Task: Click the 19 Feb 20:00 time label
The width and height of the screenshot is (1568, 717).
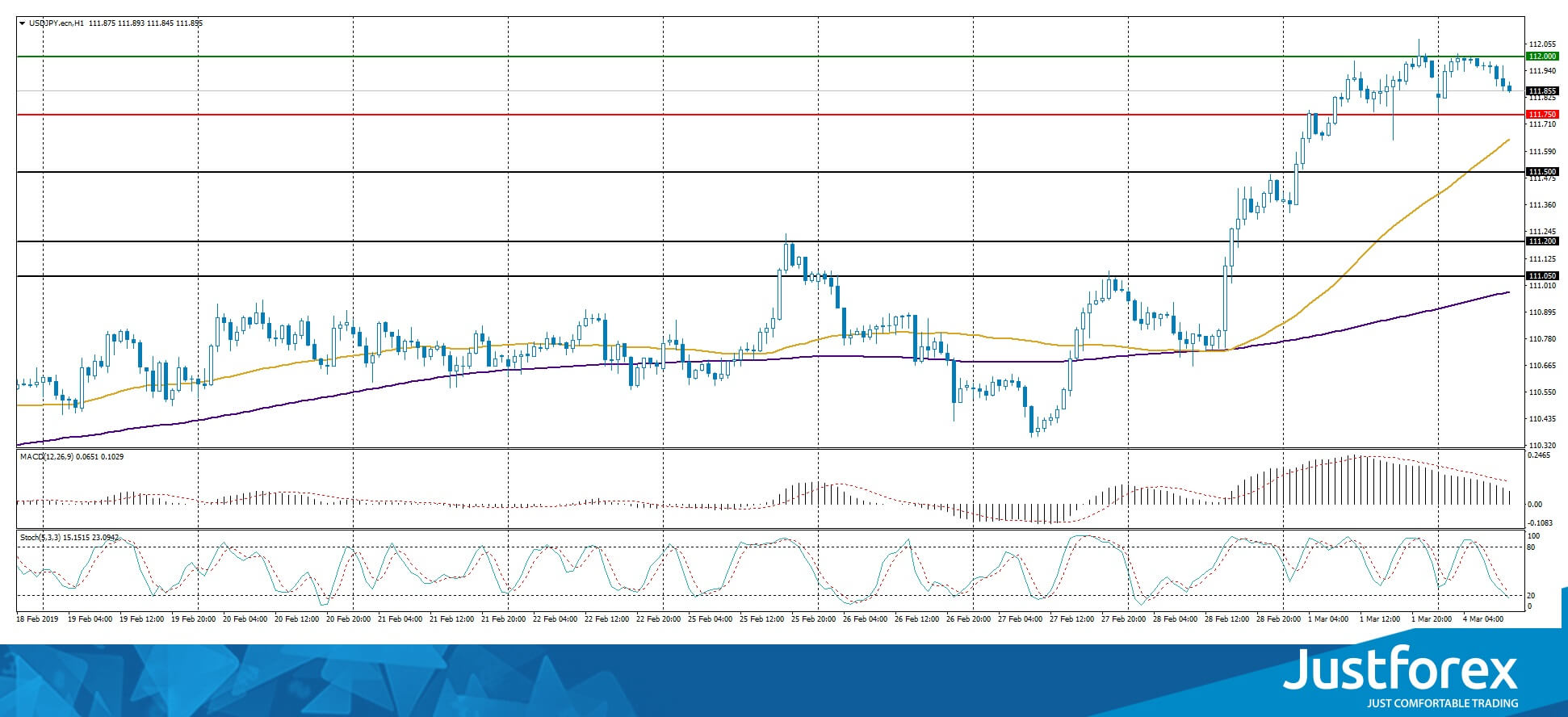Action: (x=193, y=619)
